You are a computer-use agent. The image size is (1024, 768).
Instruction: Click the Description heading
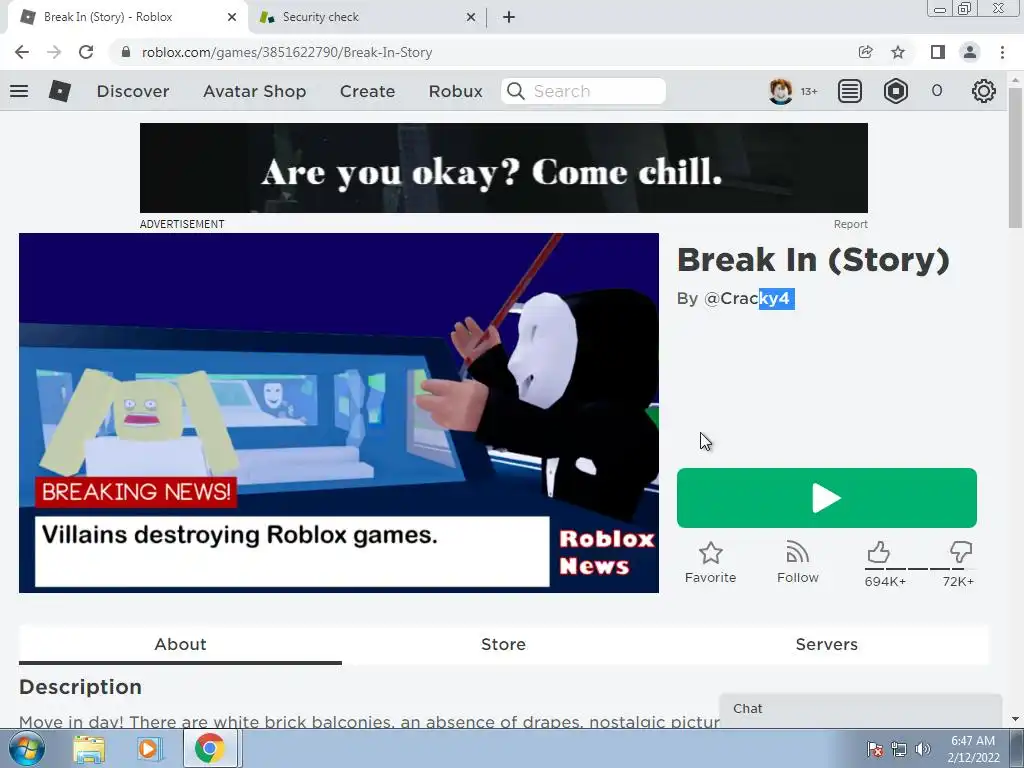tap(80, 687)
